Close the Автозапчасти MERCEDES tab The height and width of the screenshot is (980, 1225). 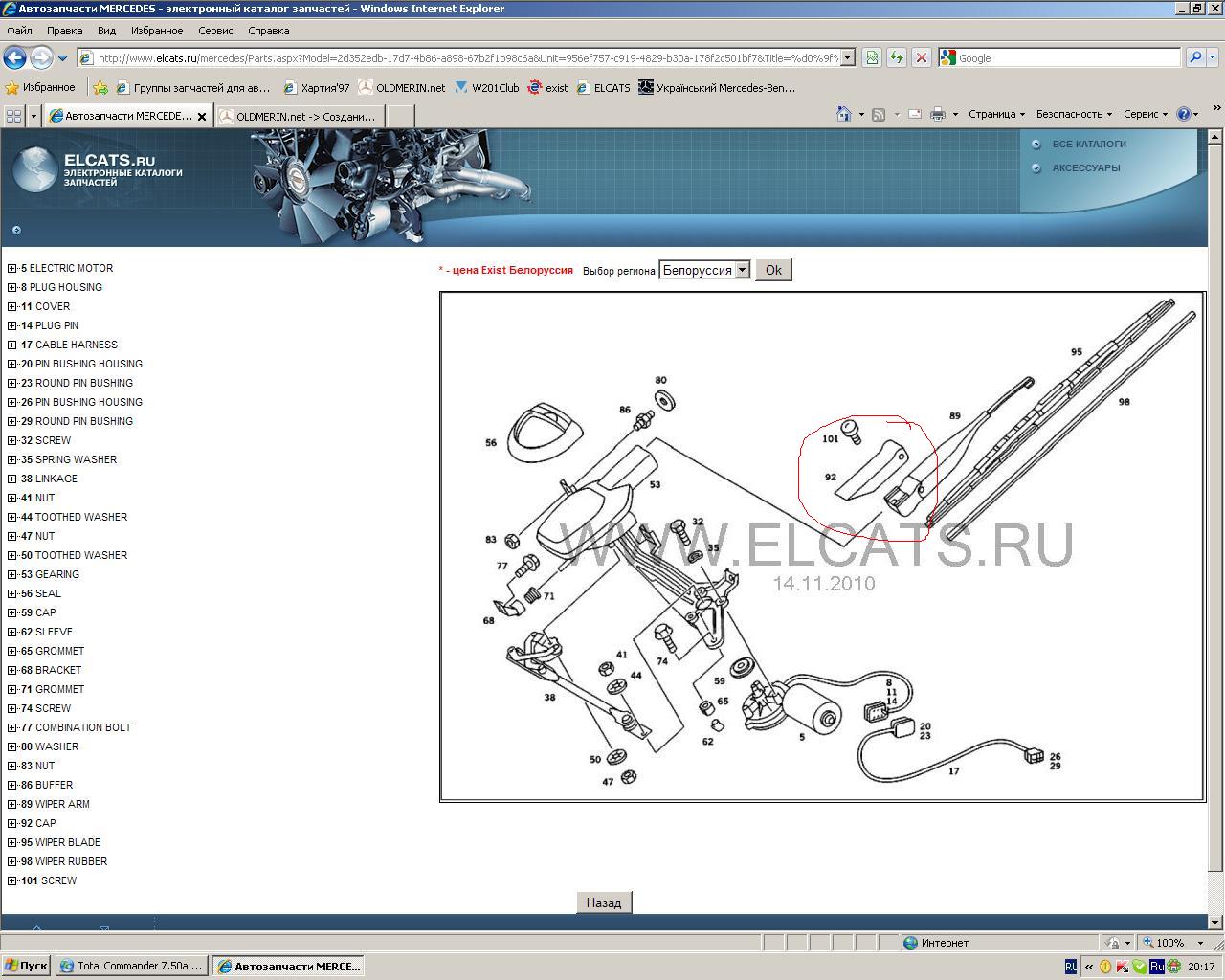coord(202,116)
